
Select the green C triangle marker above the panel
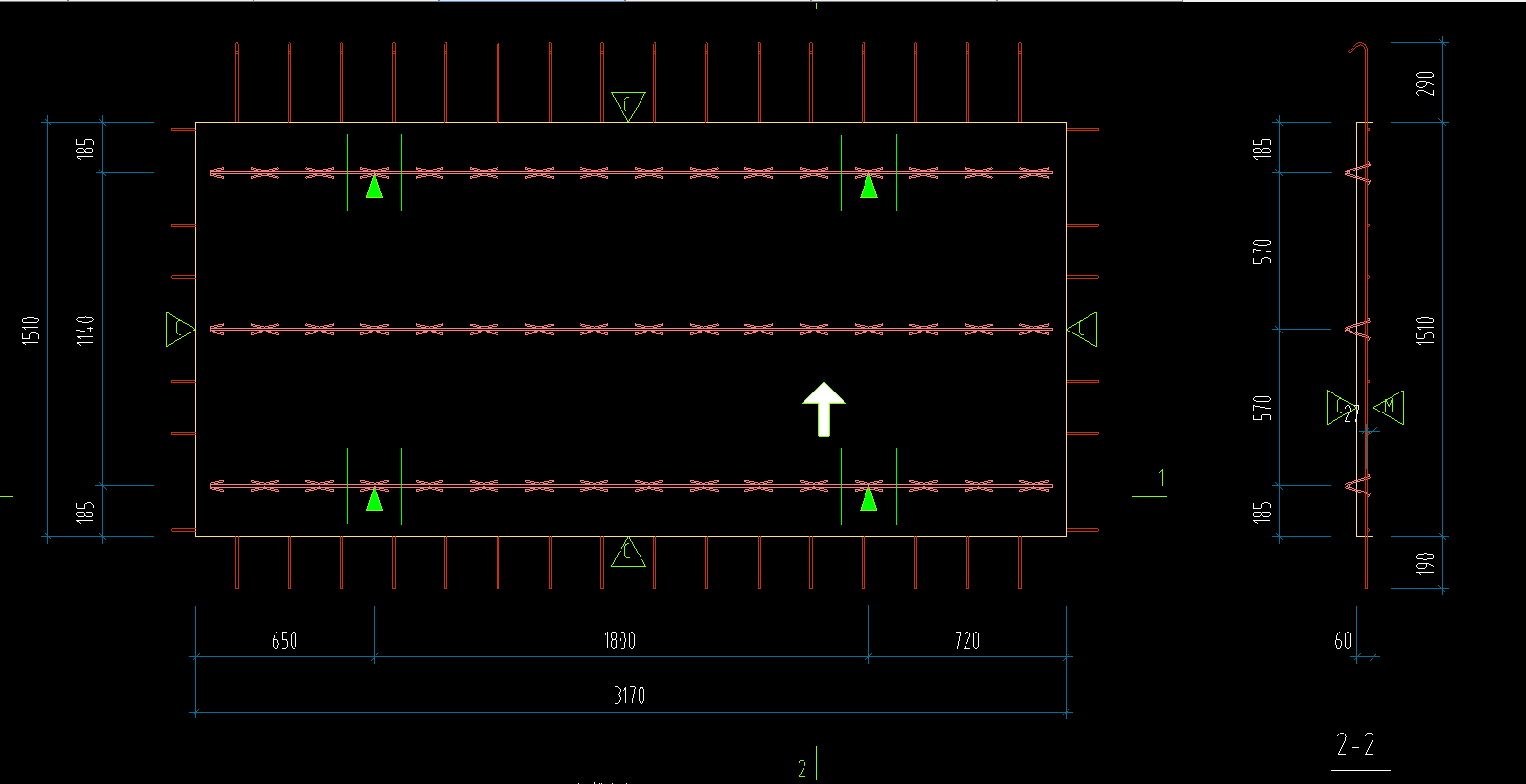[628, 106]
